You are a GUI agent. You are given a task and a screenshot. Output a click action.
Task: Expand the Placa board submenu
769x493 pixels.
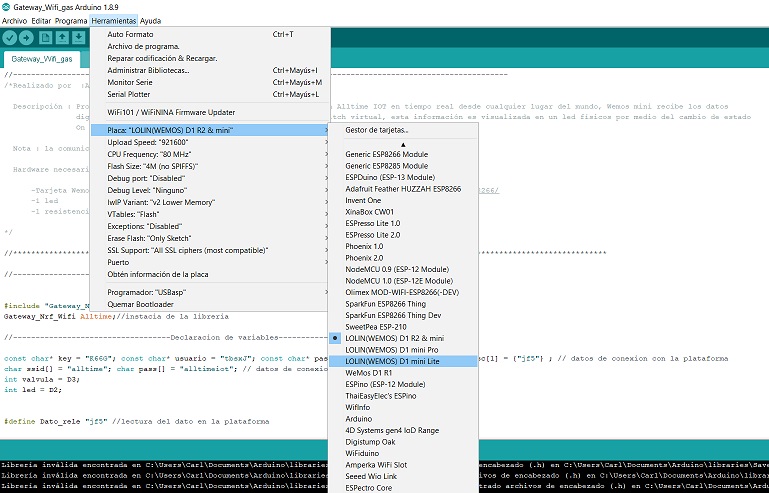pos(210,130)
